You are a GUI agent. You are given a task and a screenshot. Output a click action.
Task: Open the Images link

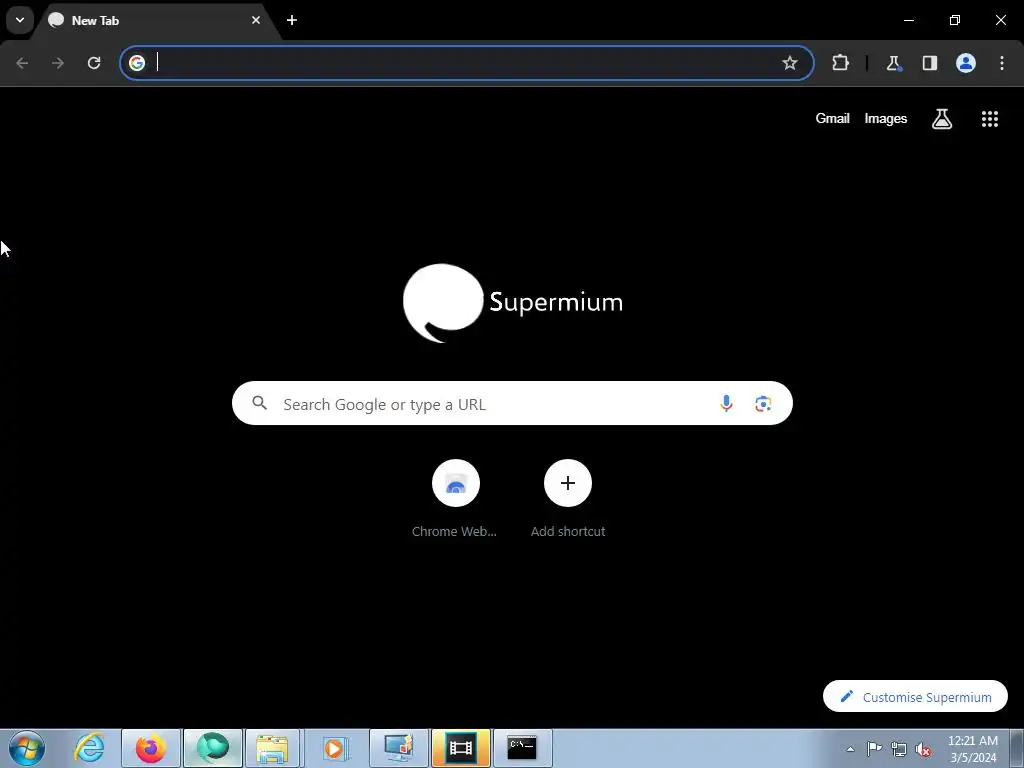886,118
